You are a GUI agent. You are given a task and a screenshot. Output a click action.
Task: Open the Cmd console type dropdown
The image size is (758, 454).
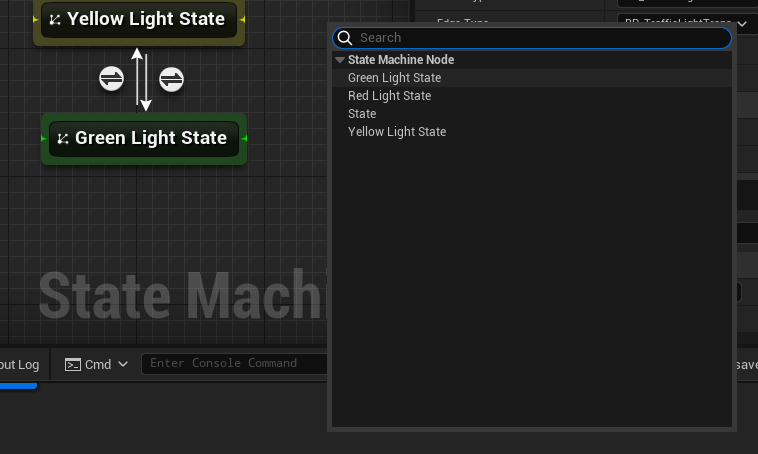coord(97,365)
